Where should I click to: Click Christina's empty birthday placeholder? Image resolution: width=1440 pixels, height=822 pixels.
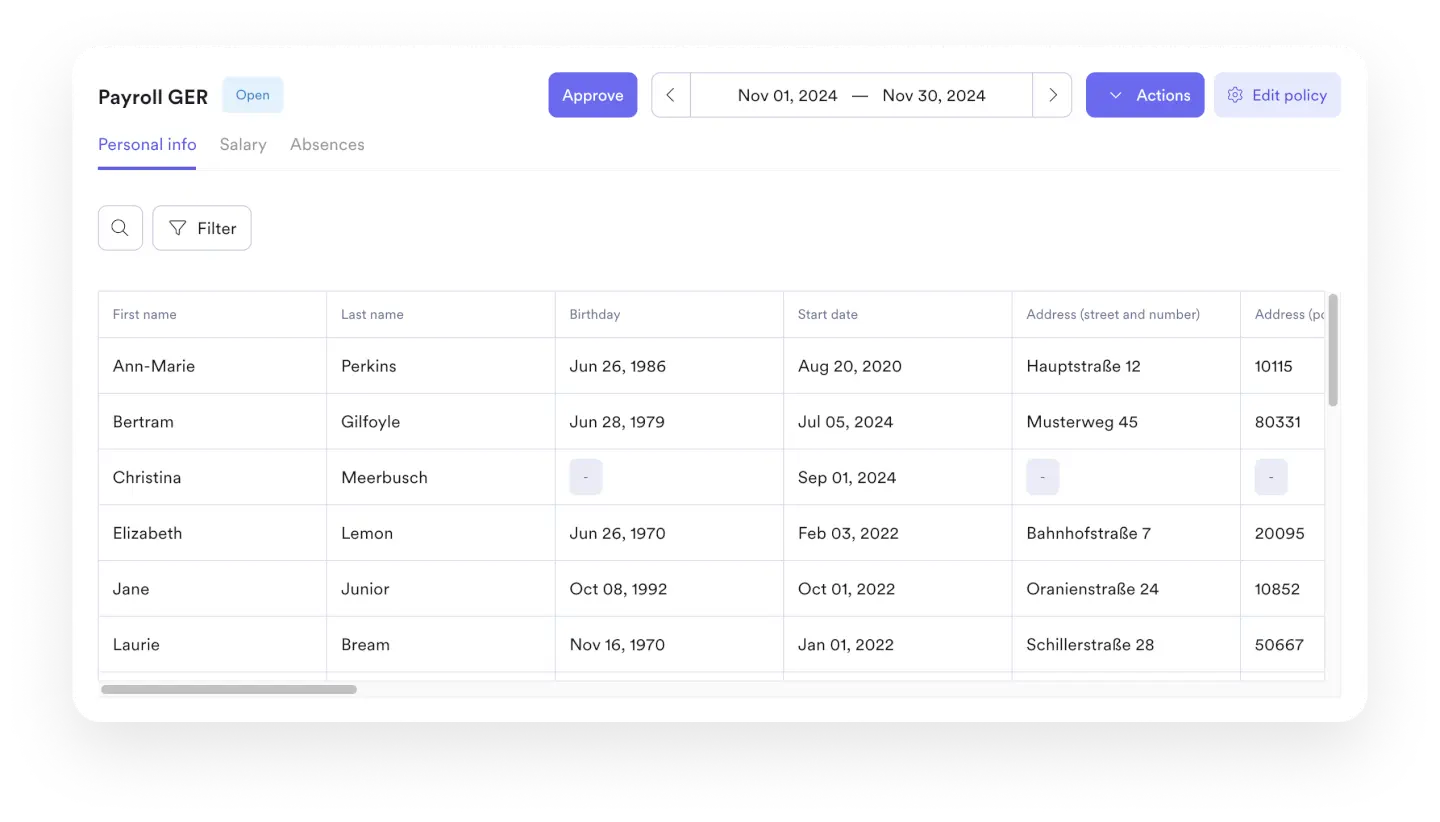click(586, 477)
